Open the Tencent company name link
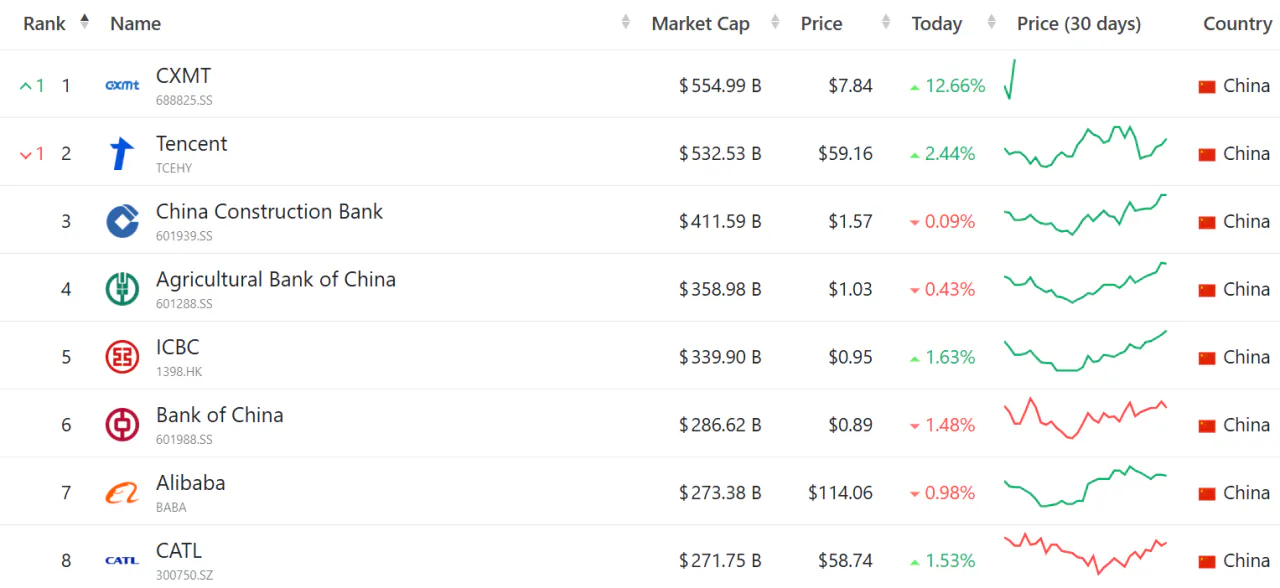The image size is (1280, 588). click(x=191, y=144)
